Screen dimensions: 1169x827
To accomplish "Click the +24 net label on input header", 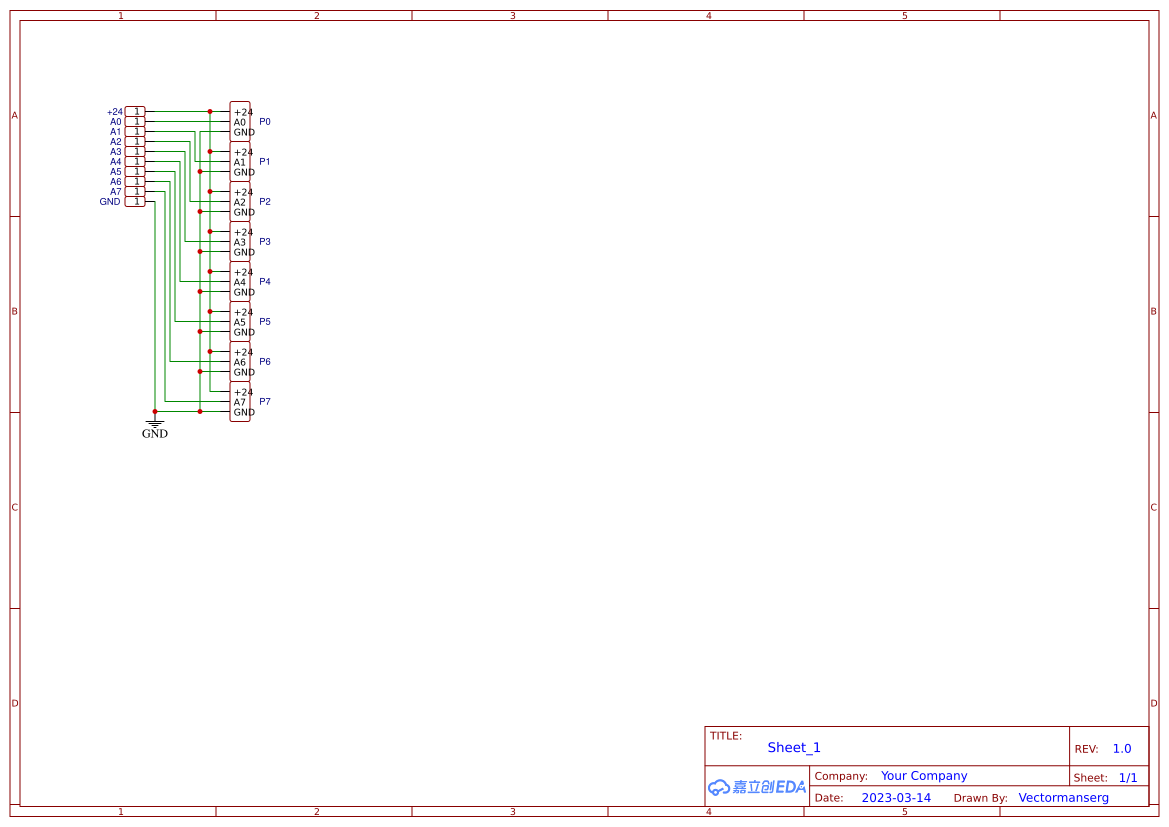I will (x=113, y=111).
